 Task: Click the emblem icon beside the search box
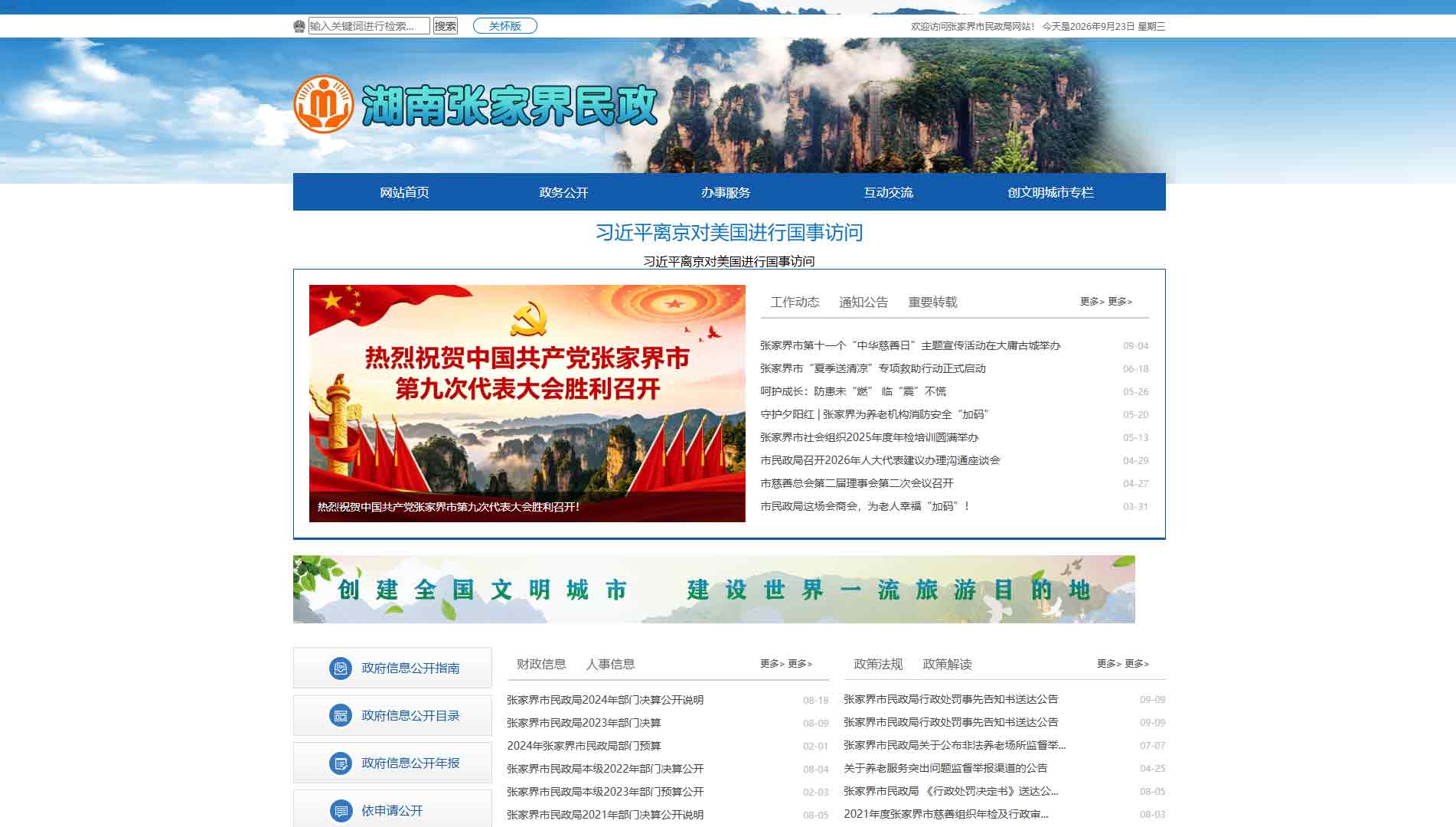(x=299, y=26)
